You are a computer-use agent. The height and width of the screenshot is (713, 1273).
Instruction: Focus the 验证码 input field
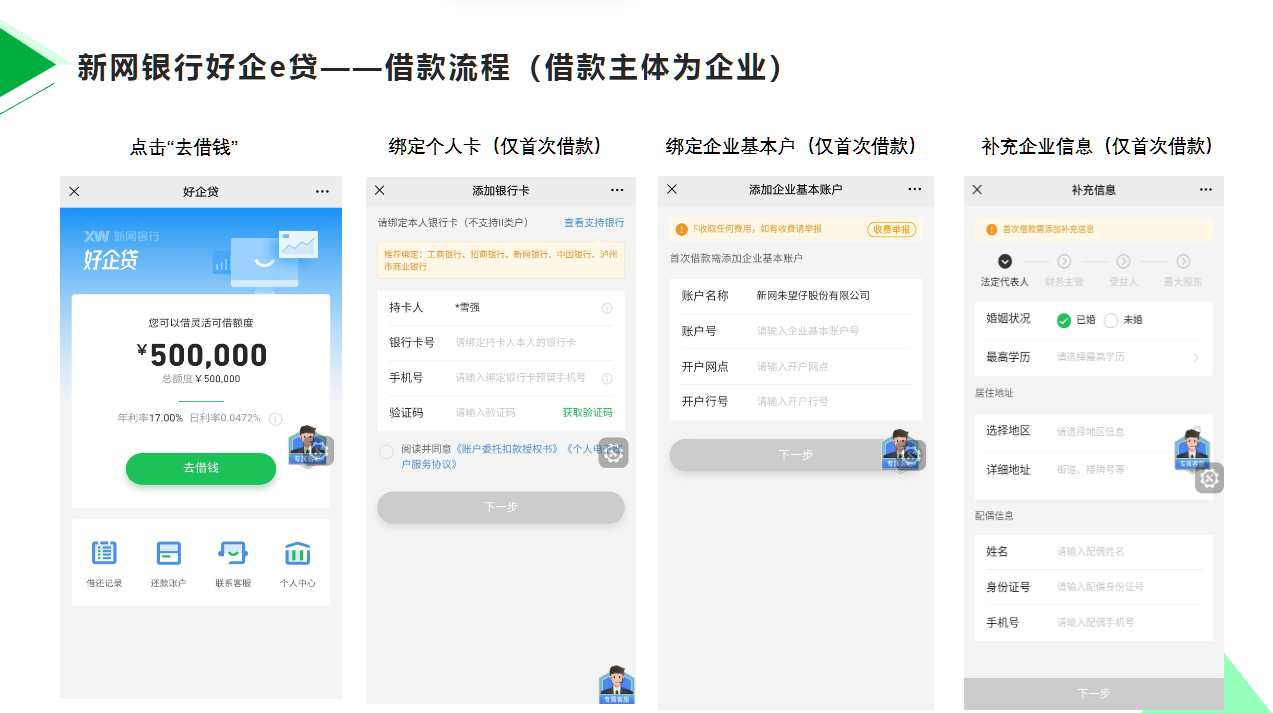coord(500,412)
